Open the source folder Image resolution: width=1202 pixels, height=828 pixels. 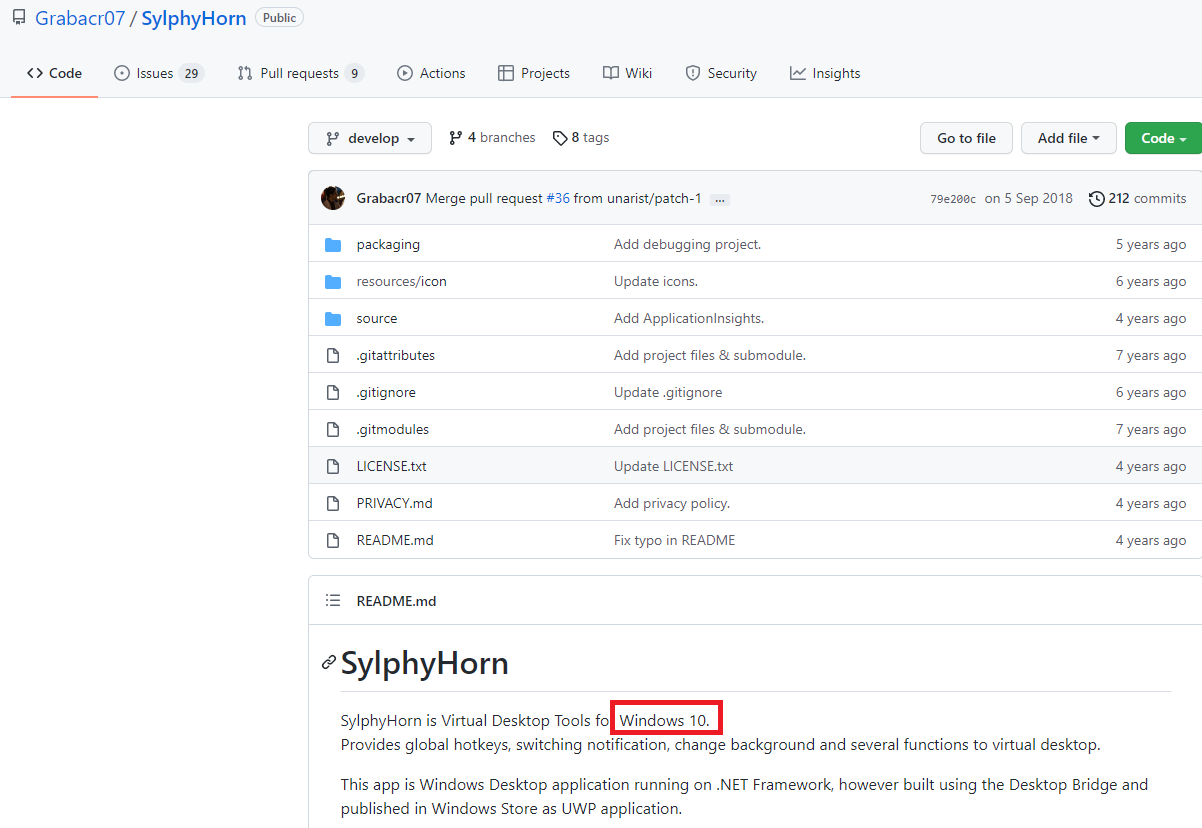tap(377, 318)
